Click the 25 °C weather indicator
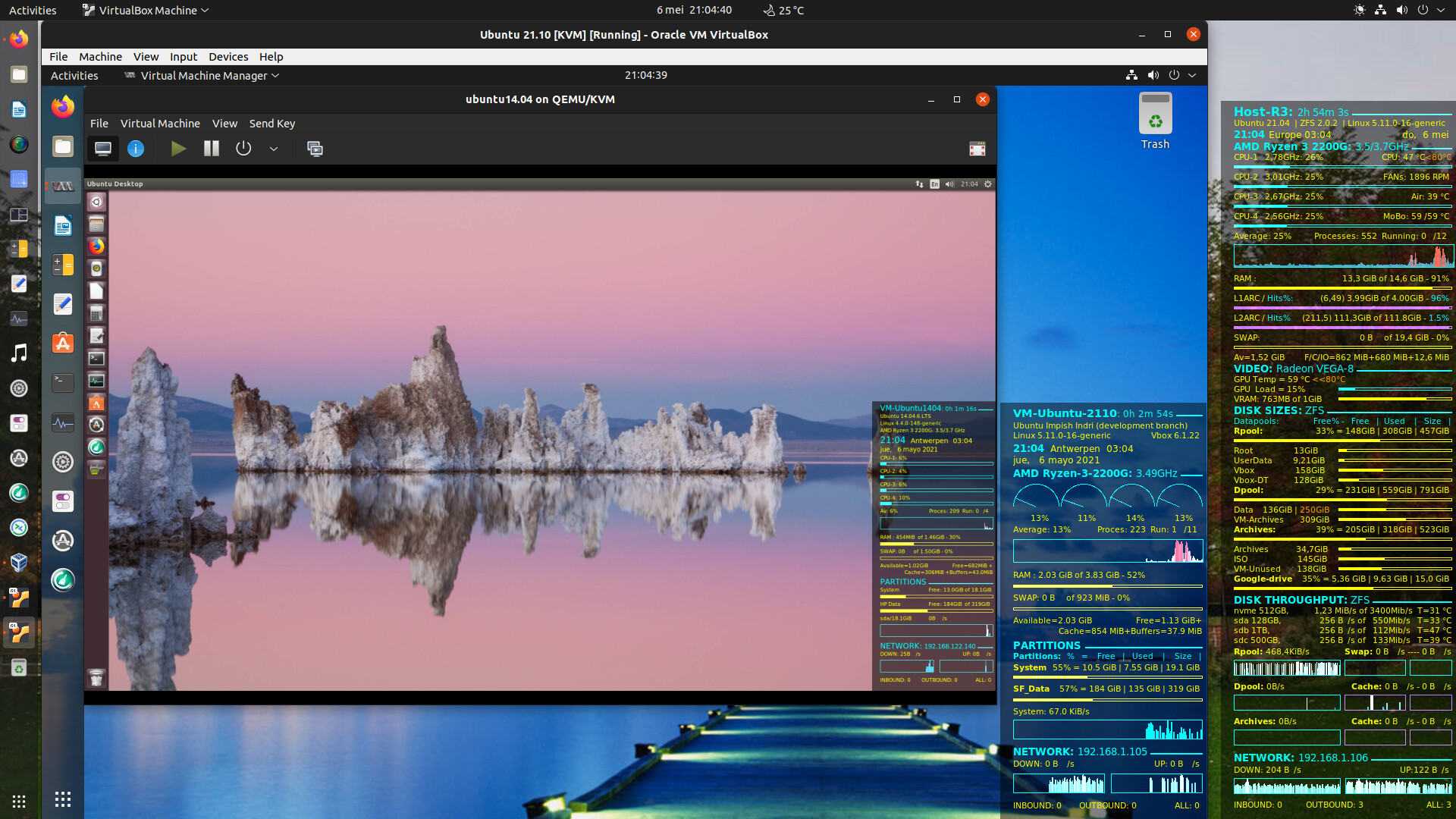 coord(783,10)
